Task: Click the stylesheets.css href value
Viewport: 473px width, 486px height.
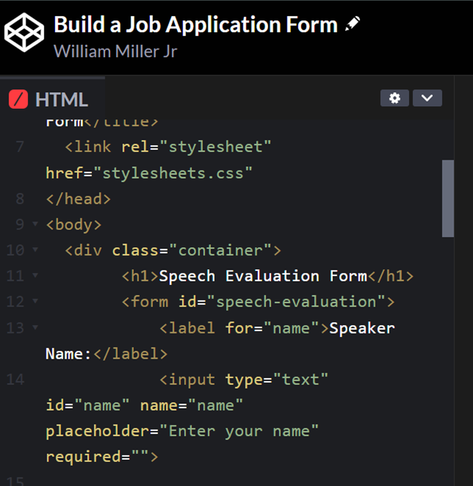Action: coord(173,173)
